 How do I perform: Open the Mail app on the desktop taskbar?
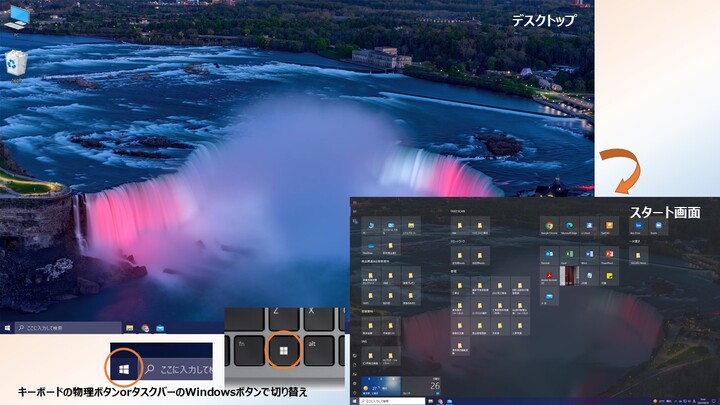pyautogui.click(x=160, y=328)
